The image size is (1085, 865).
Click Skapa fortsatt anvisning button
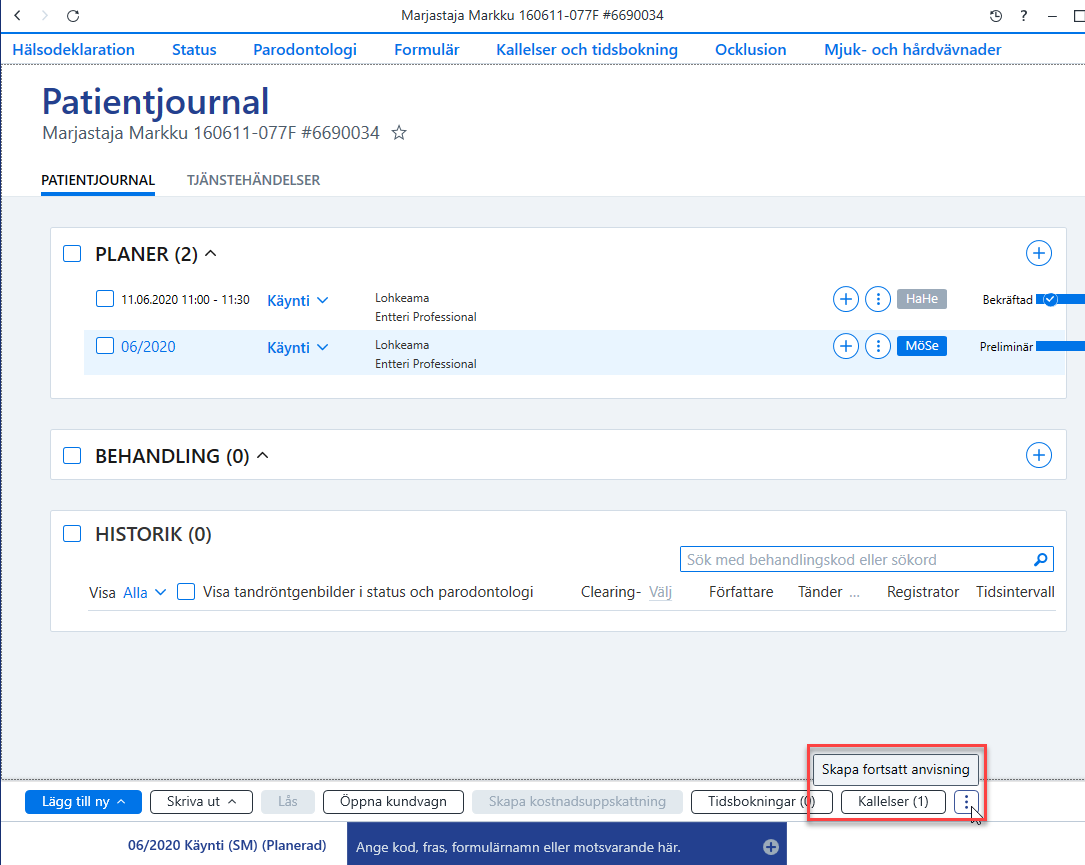[895, 770]
